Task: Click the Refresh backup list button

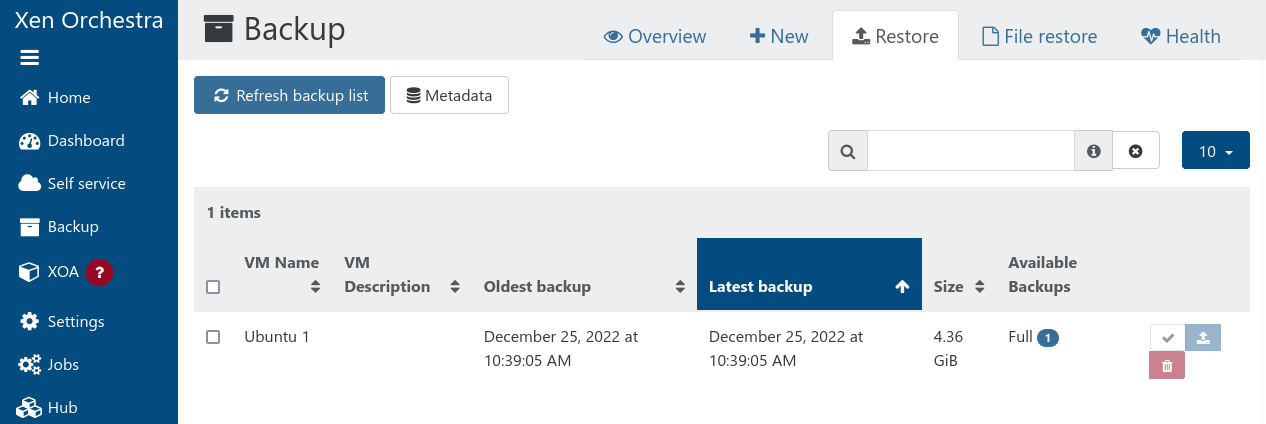Action: 289,96
